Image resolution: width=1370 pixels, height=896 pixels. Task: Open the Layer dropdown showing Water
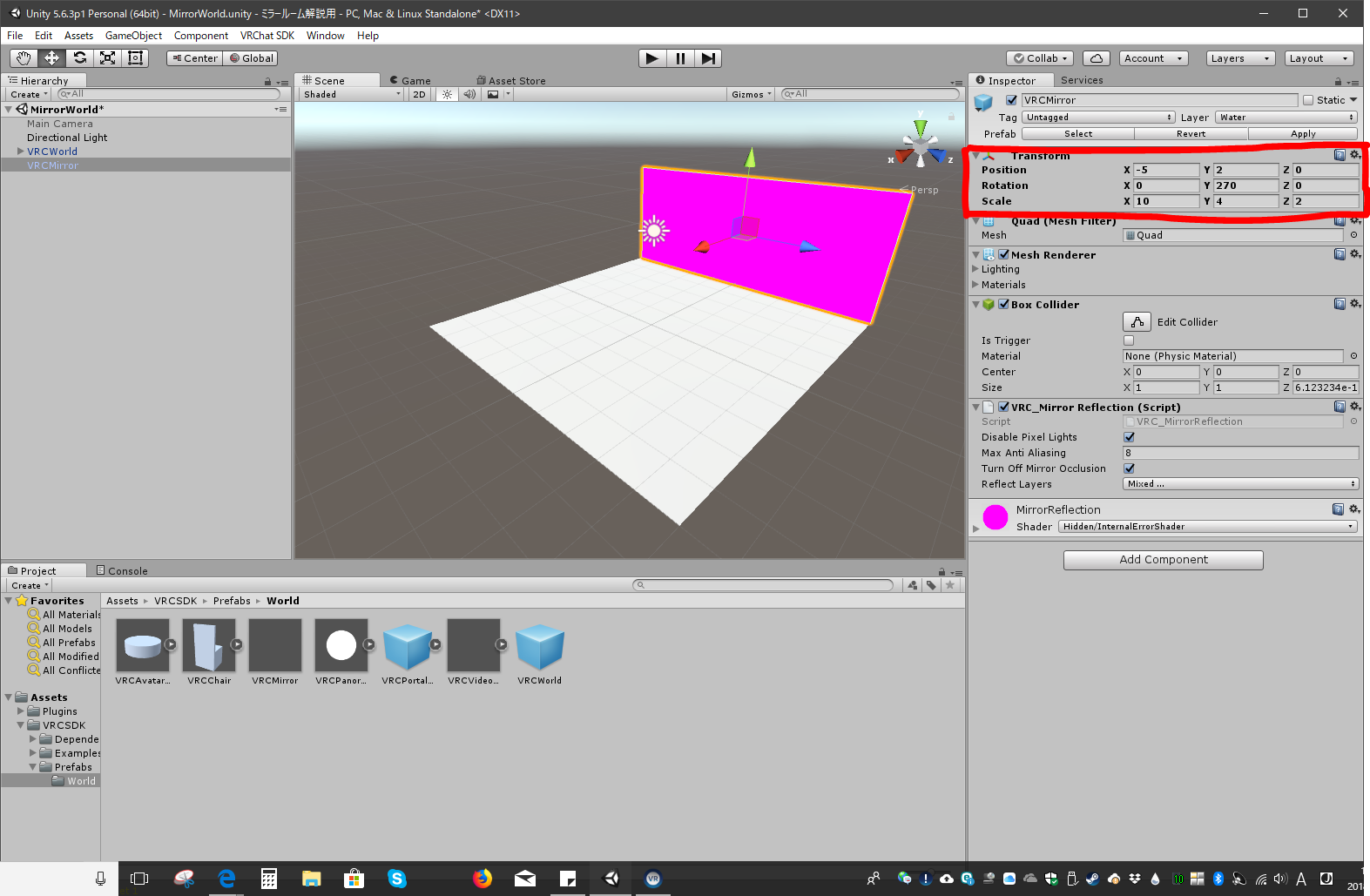[x=1286, y=118]
